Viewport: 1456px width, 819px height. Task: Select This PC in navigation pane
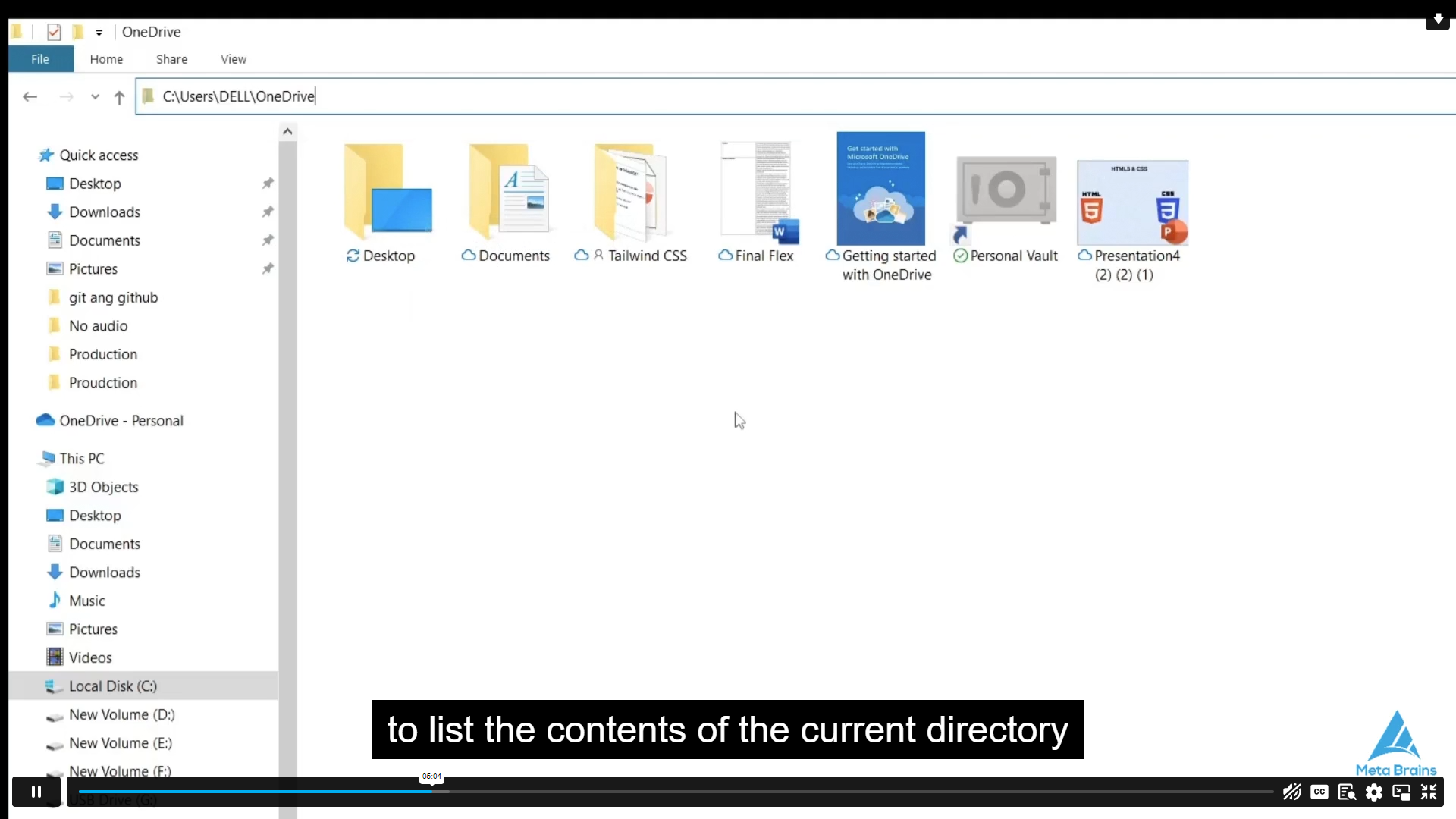click(x=73, y=459)
